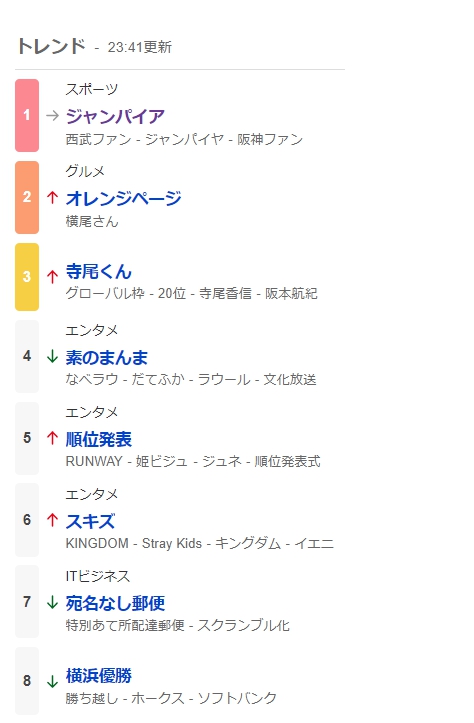Open the オレンジページ trend link
Image resolution: width=474 pixels, height=723 pixels.
(x=123, y=198)
